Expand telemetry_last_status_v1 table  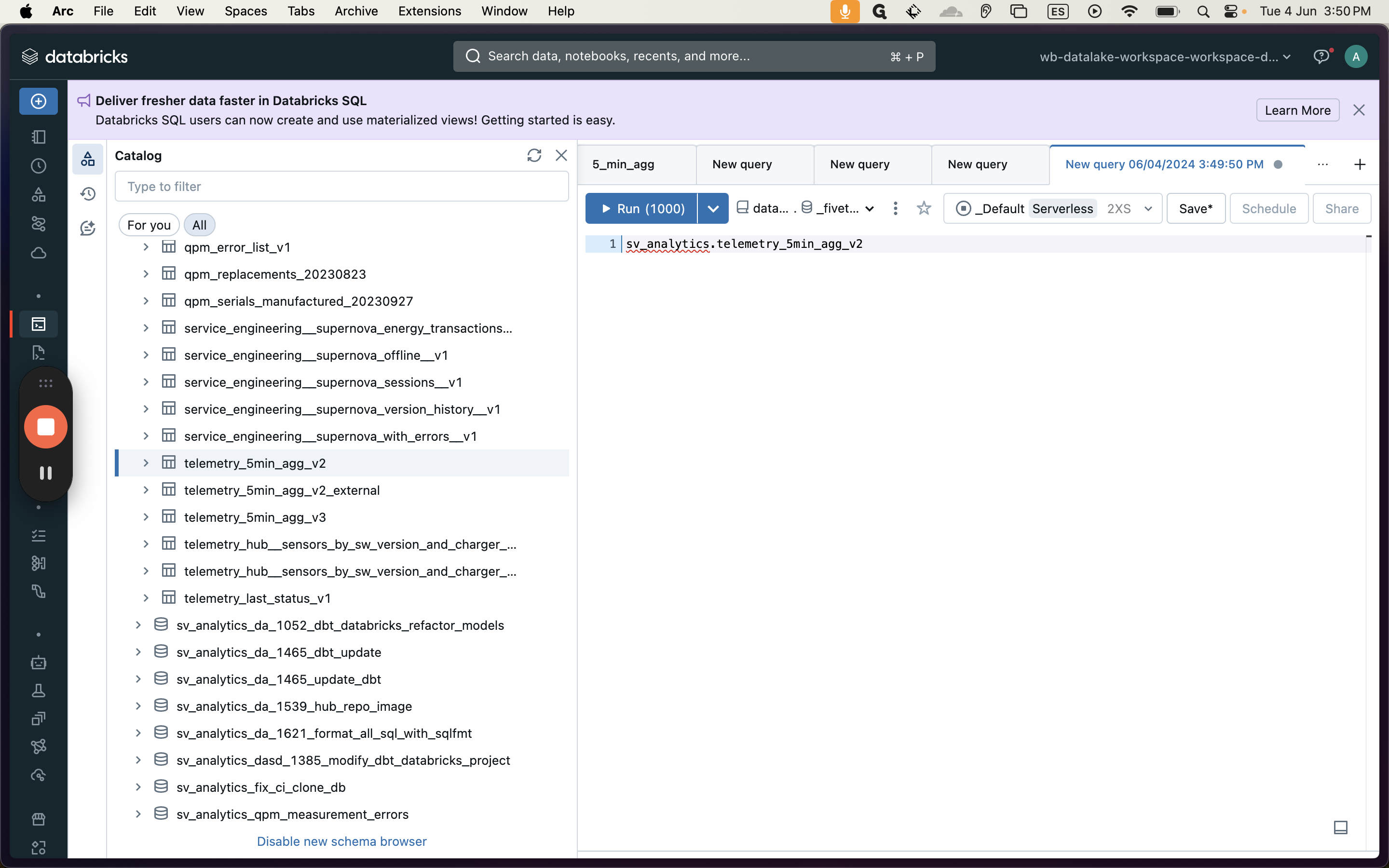click(x=146, y=598)
